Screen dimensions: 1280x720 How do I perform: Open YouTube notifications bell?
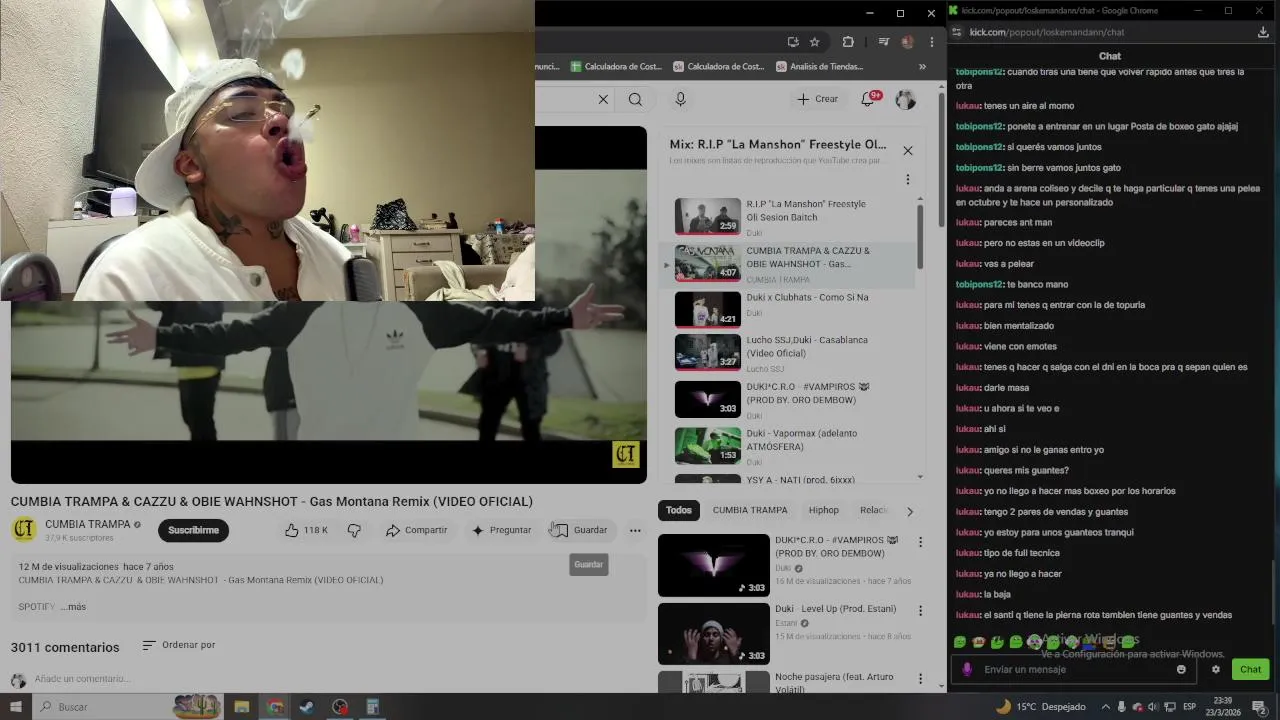click(868, 99)
